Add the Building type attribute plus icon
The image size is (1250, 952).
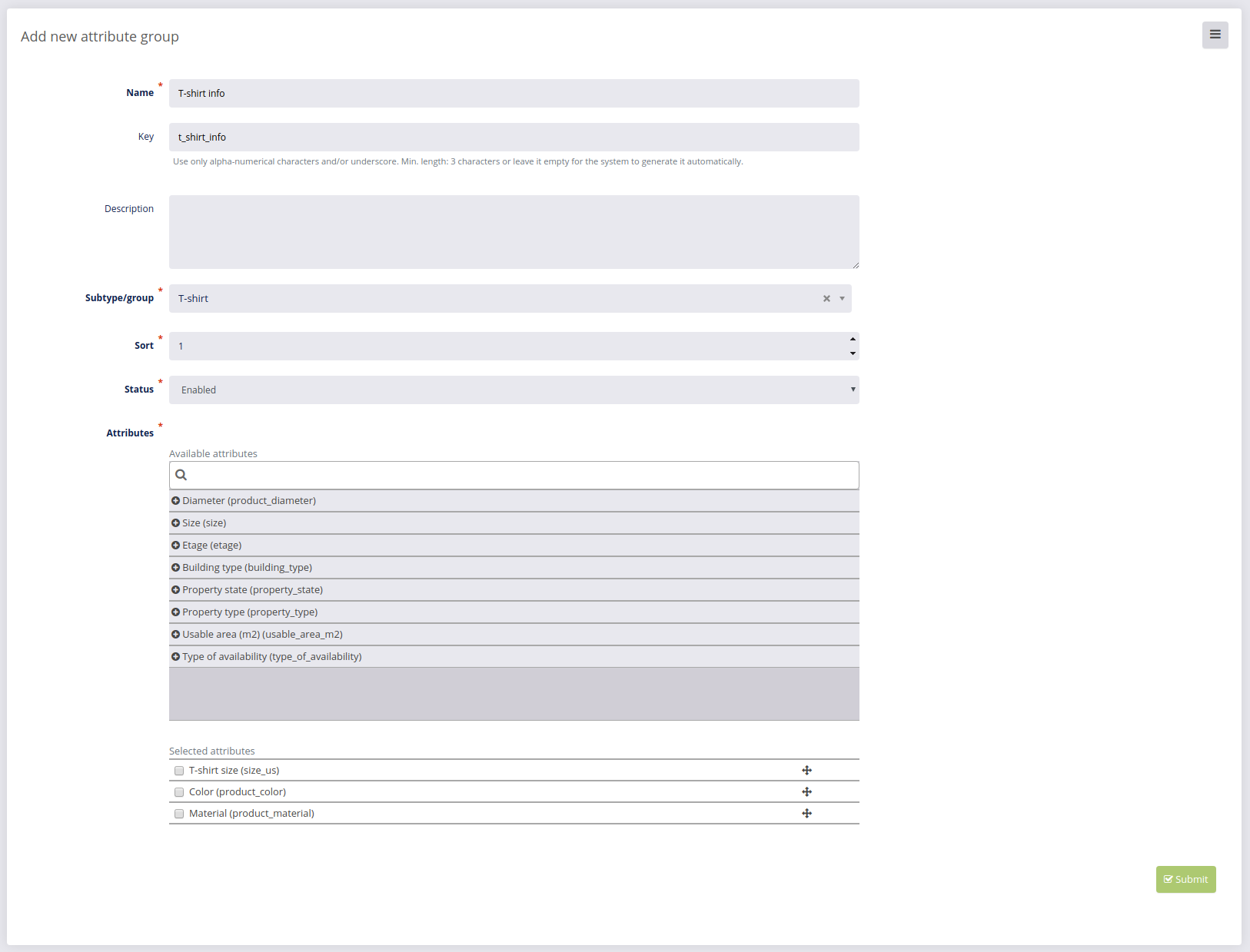(x=175, y=567)
